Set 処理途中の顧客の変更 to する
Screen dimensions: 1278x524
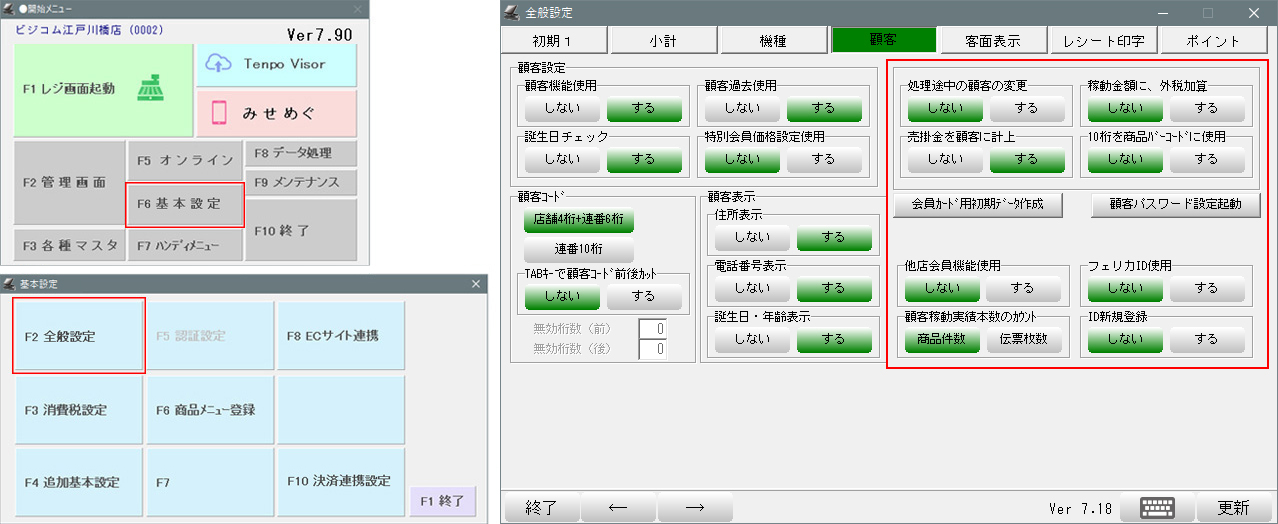tap(1026, 107)
